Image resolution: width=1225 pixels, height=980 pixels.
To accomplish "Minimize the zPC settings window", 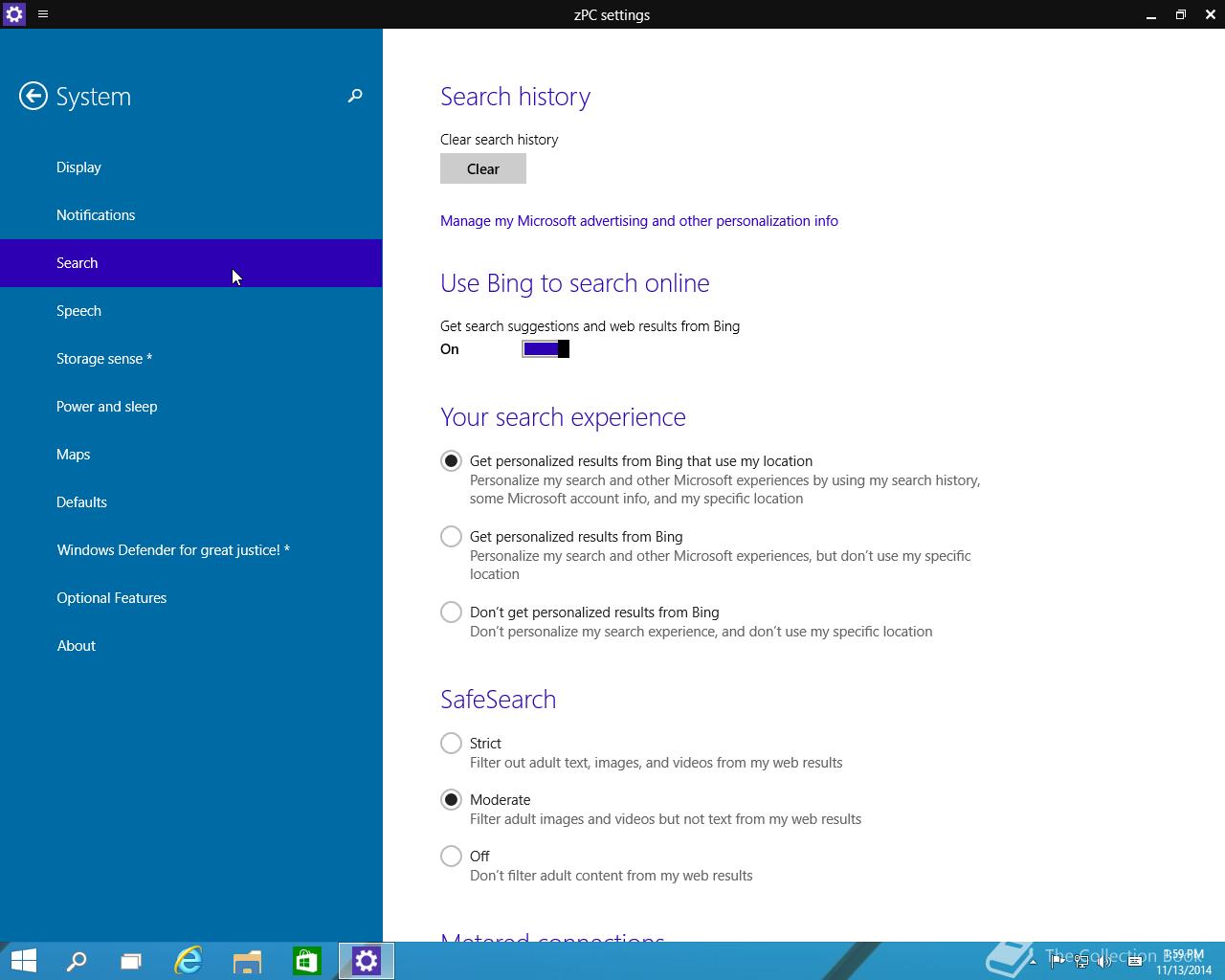I will (1151, 14).
